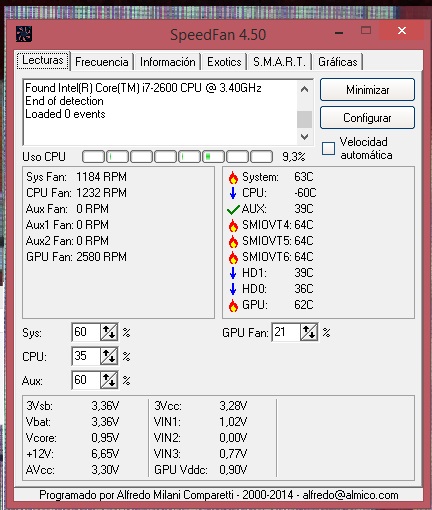The image size is (432, 510).
Task: Click the Aux percentage input field
Action: (86, 380)
